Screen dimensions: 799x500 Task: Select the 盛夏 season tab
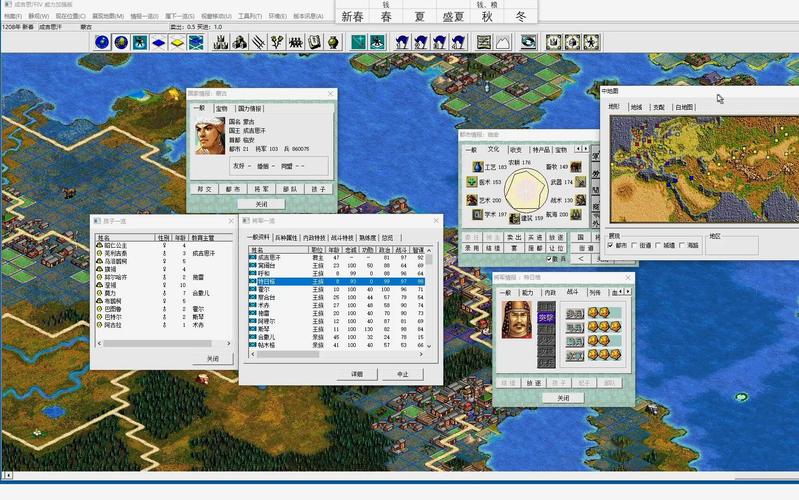coord(453,17)
